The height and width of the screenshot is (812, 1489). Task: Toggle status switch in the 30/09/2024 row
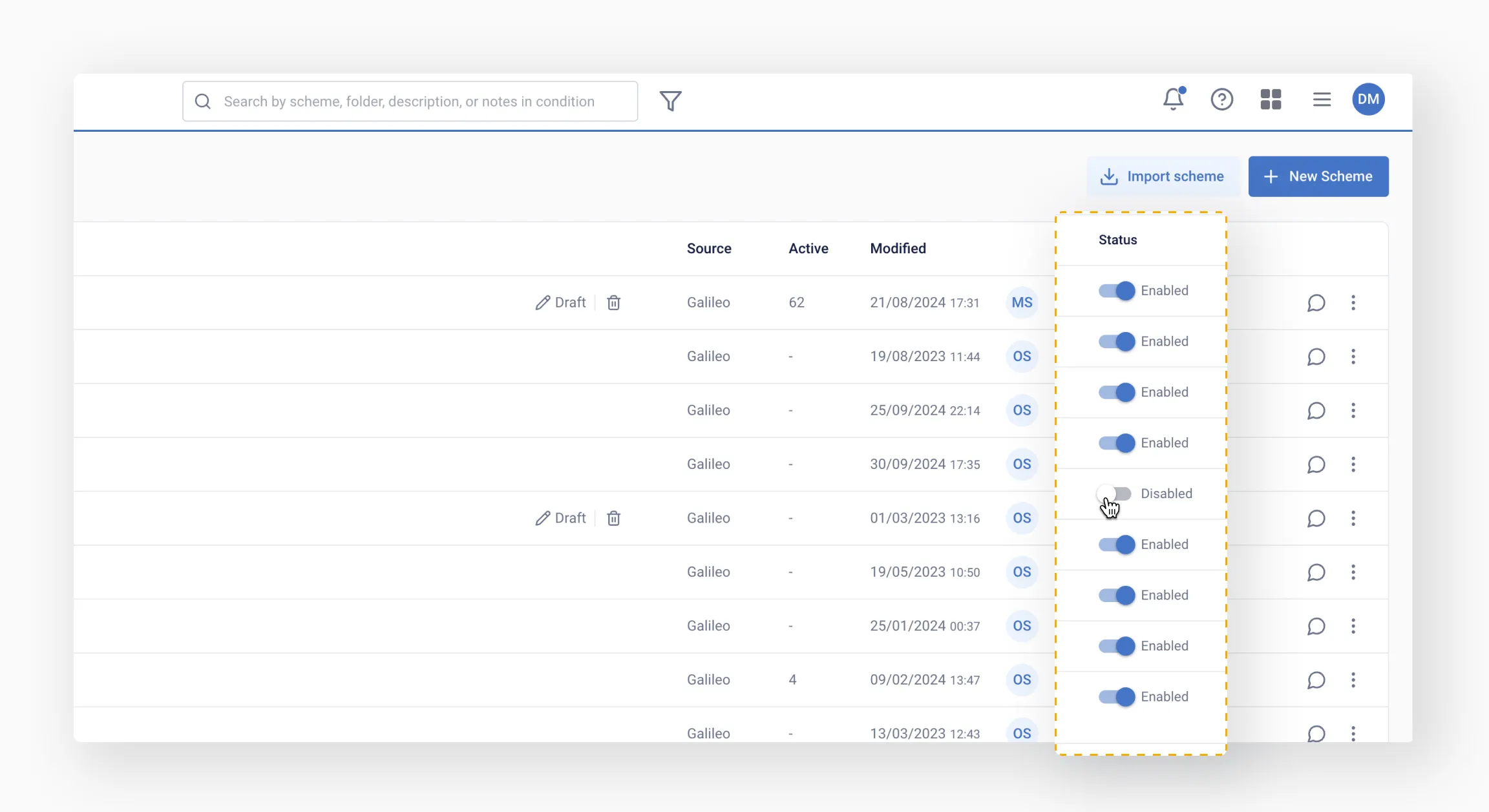(1116, 443)
